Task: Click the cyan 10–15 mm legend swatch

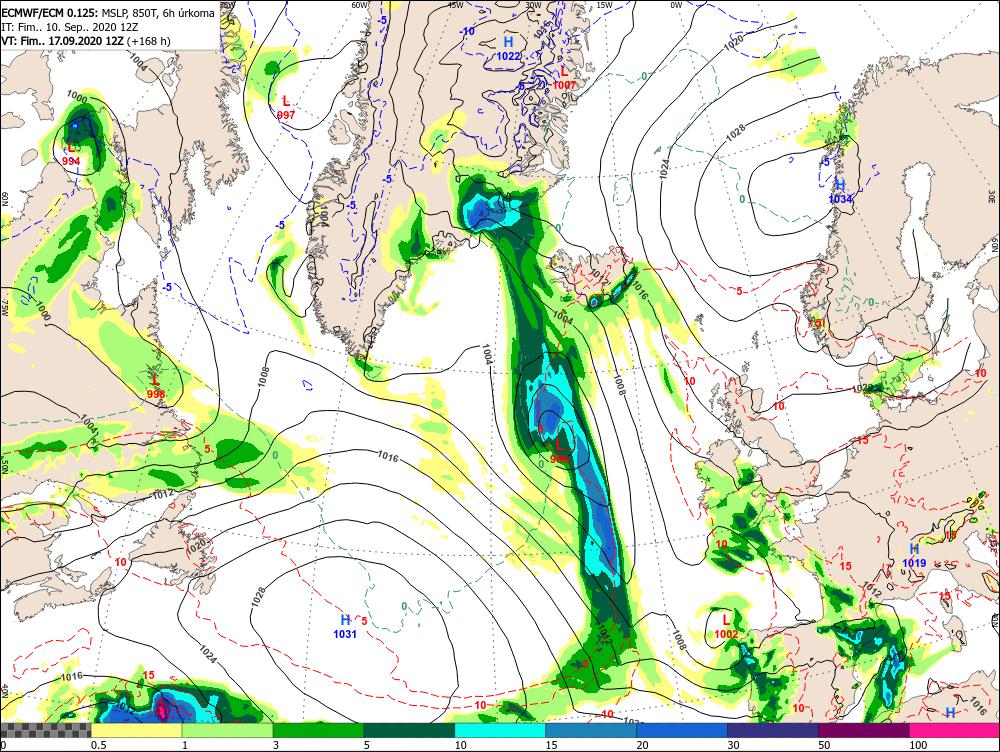Action: (x=499, y=730)
